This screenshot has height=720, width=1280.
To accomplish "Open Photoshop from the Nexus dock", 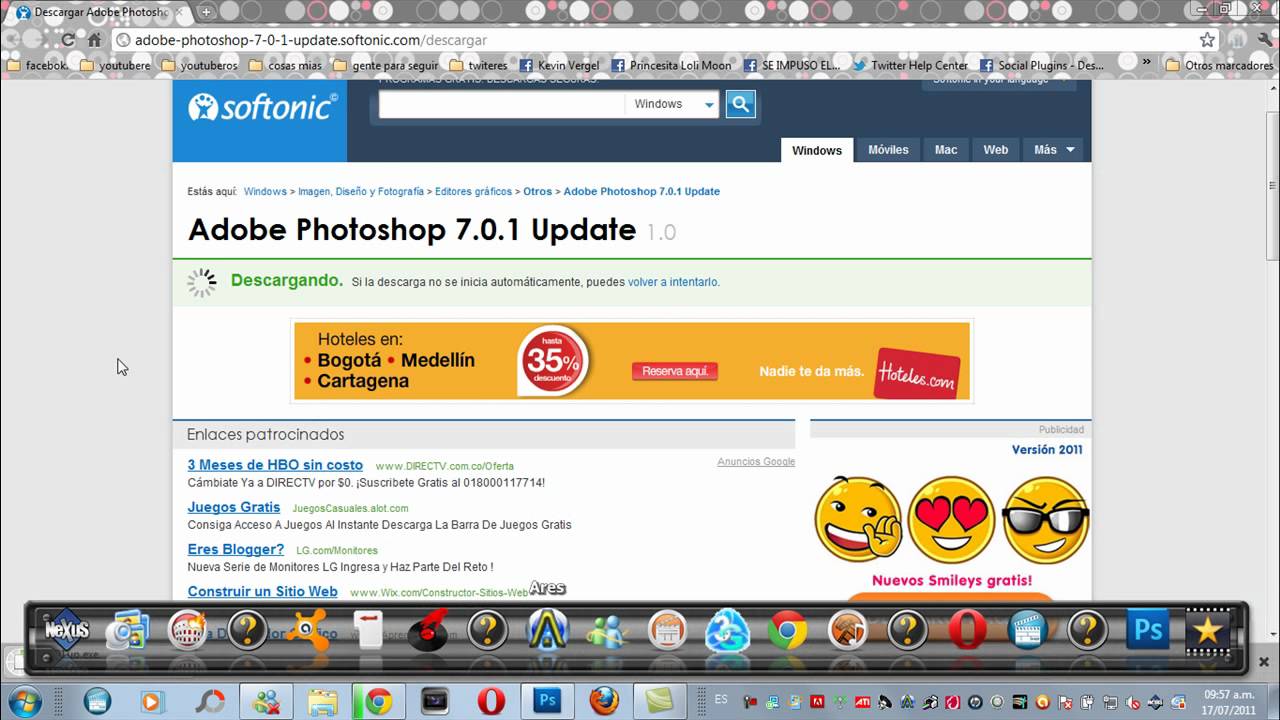I will 1147,631.
